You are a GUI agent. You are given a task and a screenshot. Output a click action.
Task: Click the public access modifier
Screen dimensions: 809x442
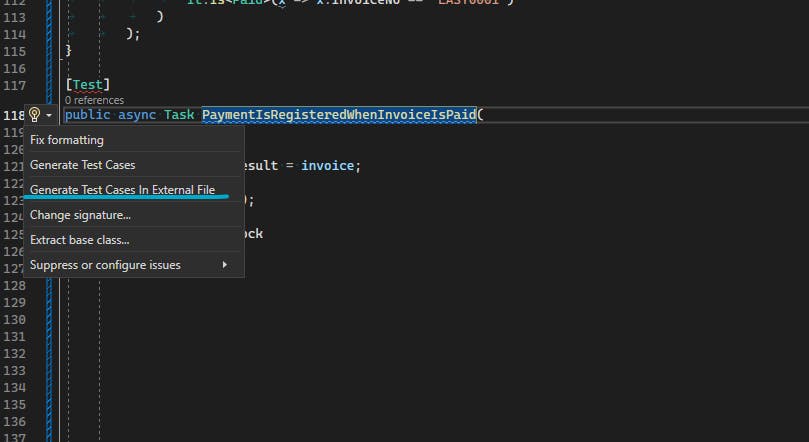[88, 115]
